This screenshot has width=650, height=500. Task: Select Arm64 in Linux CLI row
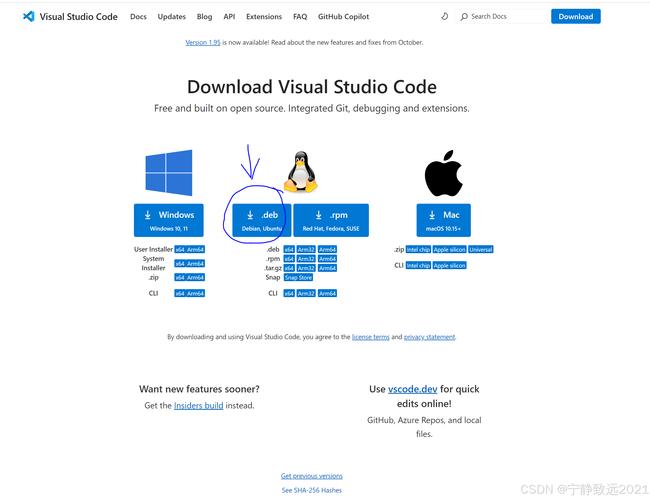(327, 293)
